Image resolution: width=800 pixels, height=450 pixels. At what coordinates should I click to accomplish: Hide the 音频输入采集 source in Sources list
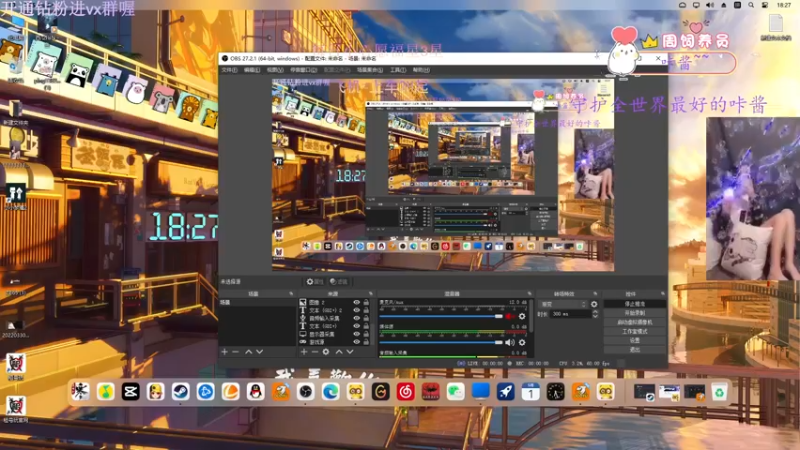coord(357,318)
